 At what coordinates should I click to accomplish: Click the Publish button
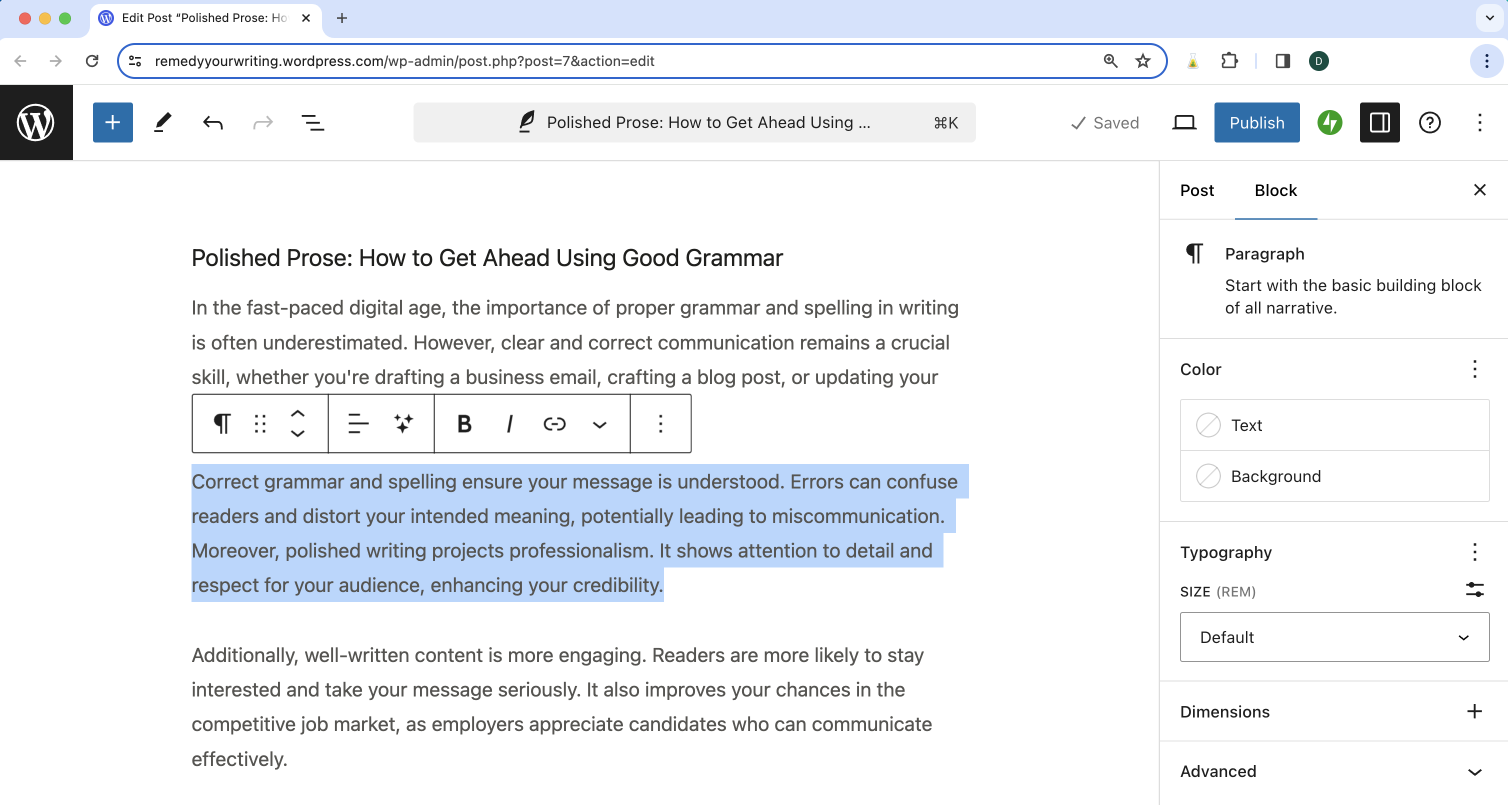click(x=1256, y=122)
